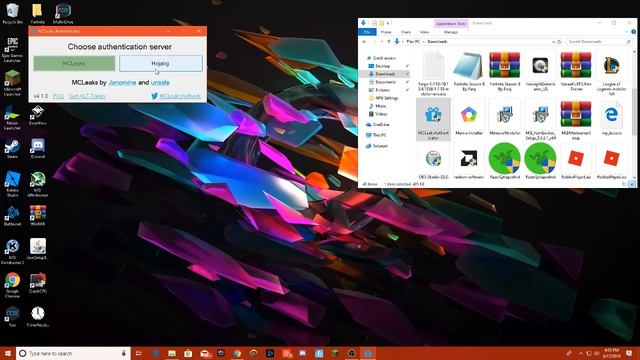Select the KovaaK FPS Aim Trainer archive
Viewport: 640px width, 360px height.
pos(576,71)
